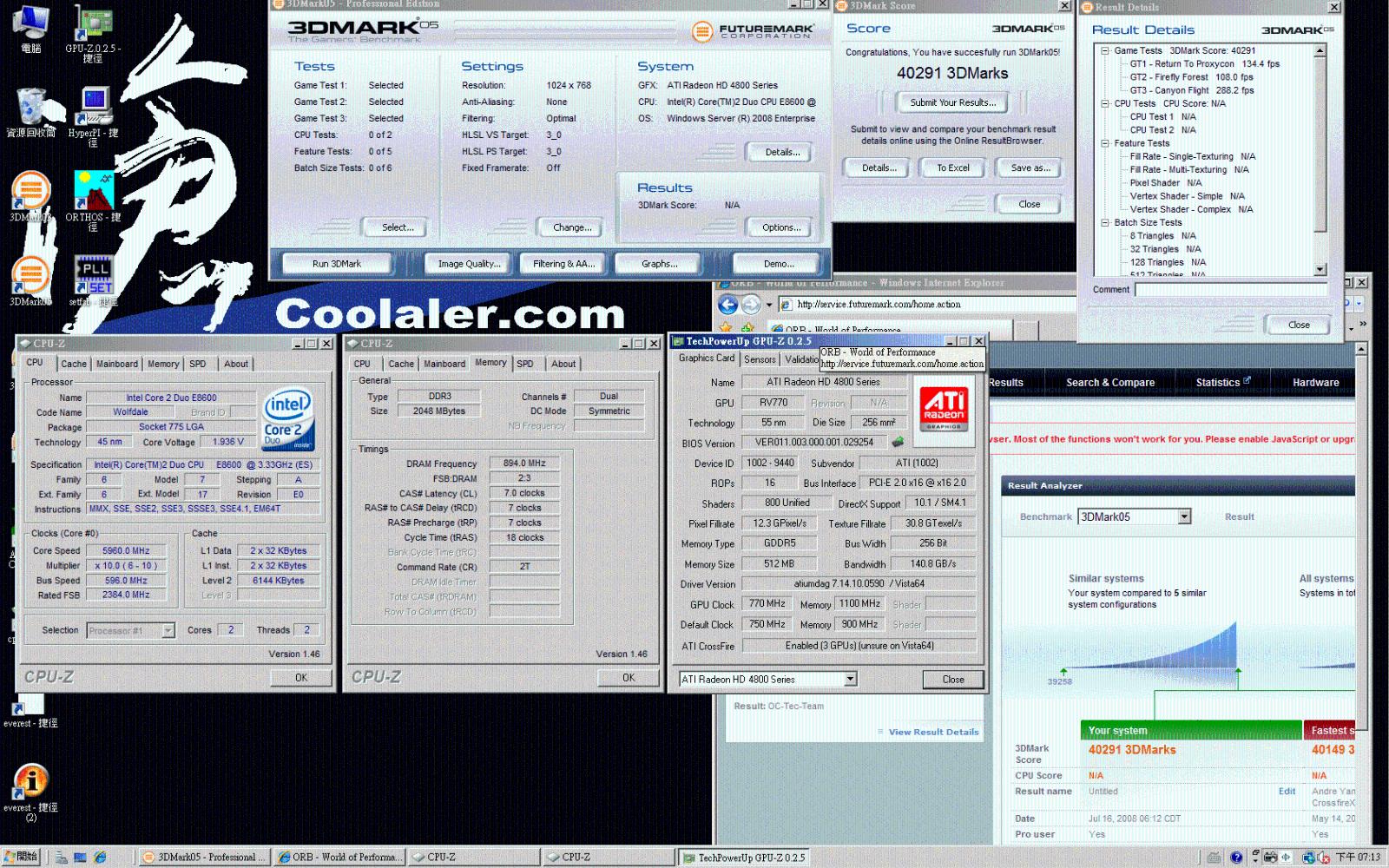
Task: Open the Hardware item in ORB menu
Action: [x=1315, y=383]
